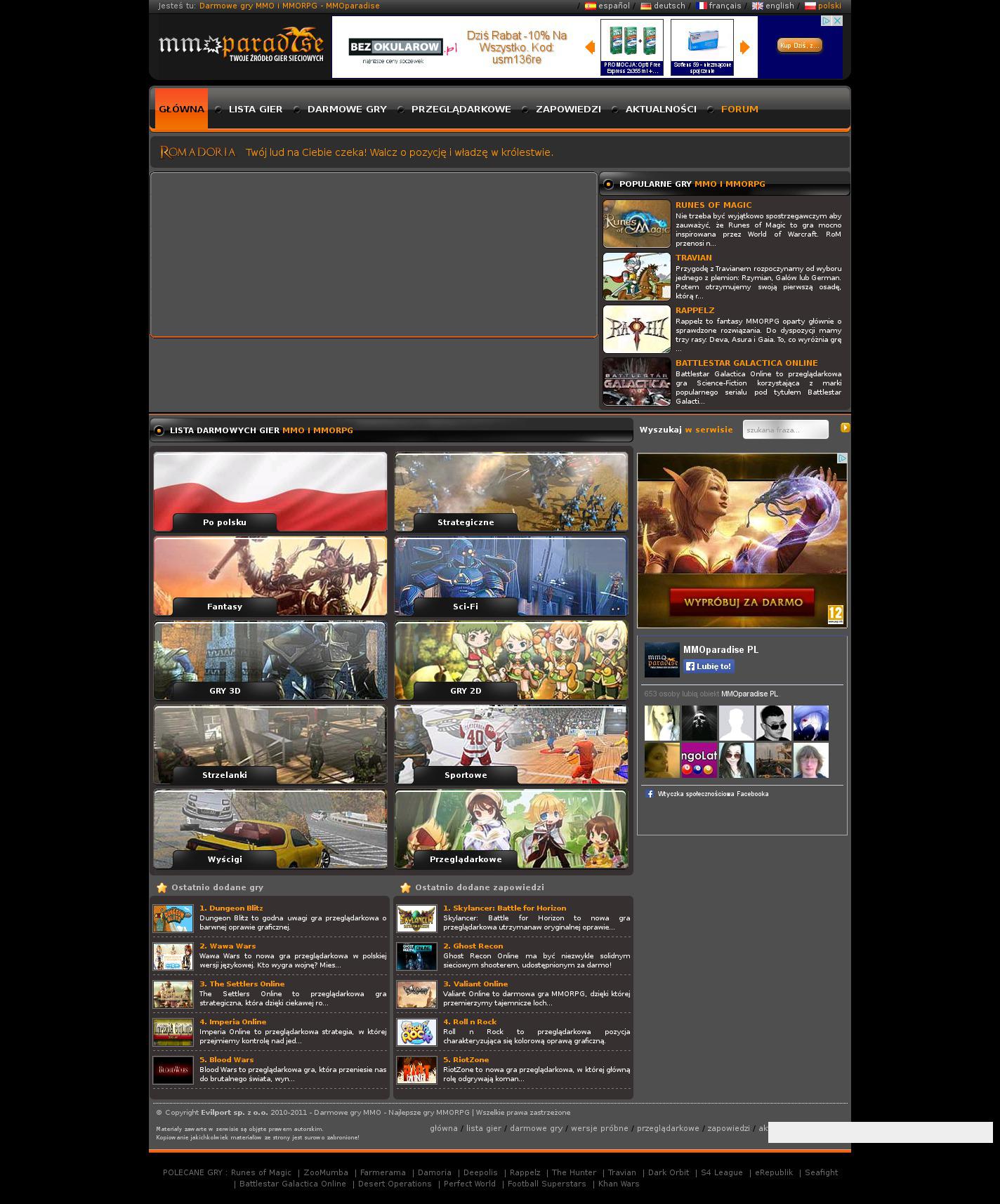Open the Fantasy games category tile

click(x=270, y=576)
